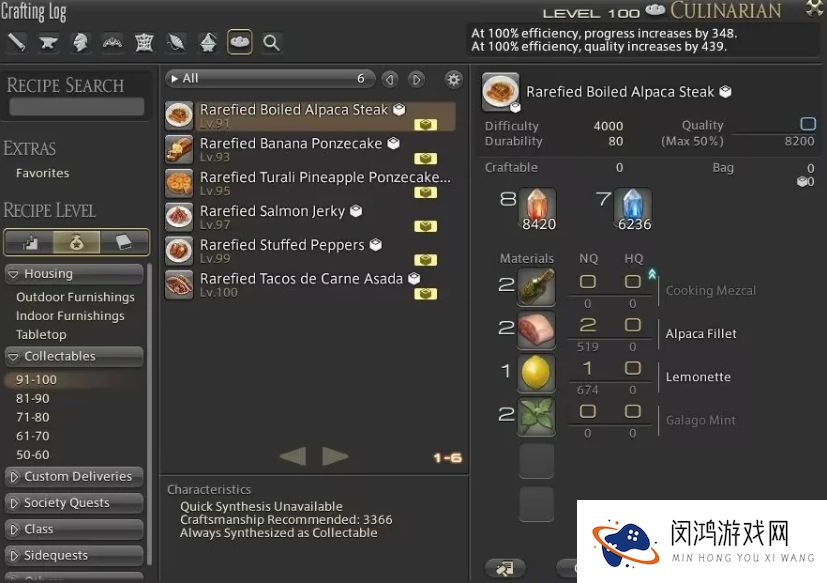Switch to the Armorer helmet icon
The height and width of the screenshot is (583, 827).
[80, 42]
